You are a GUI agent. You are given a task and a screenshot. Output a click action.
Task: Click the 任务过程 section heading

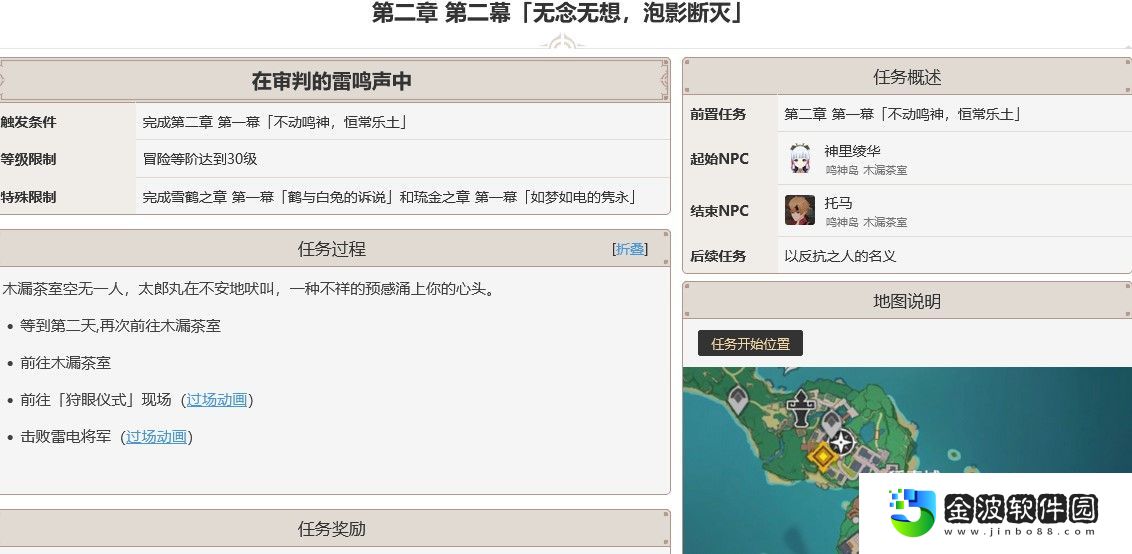click(x=331, y=249)
